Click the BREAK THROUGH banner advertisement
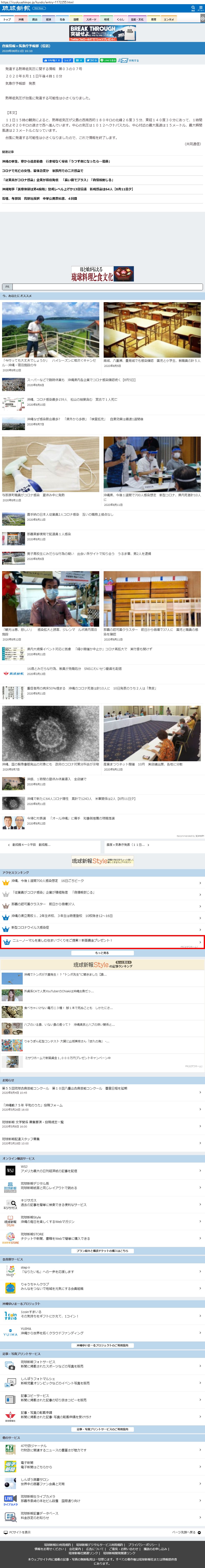The image size is (205, 1568). [102, 32]
